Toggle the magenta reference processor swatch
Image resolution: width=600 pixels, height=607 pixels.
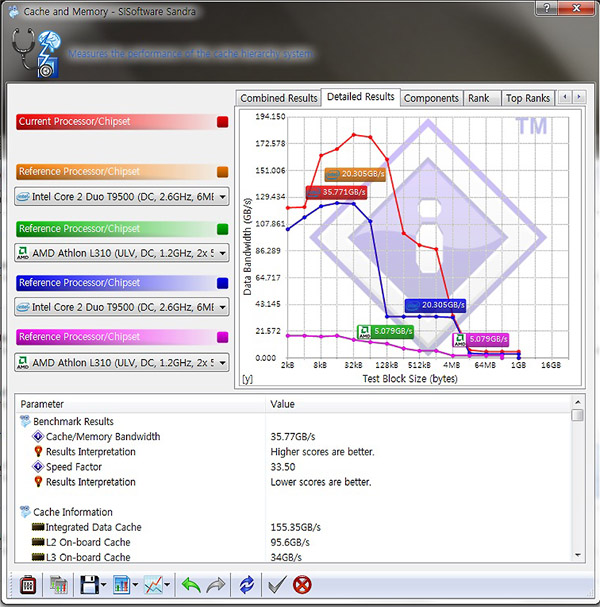coord(223,337)
